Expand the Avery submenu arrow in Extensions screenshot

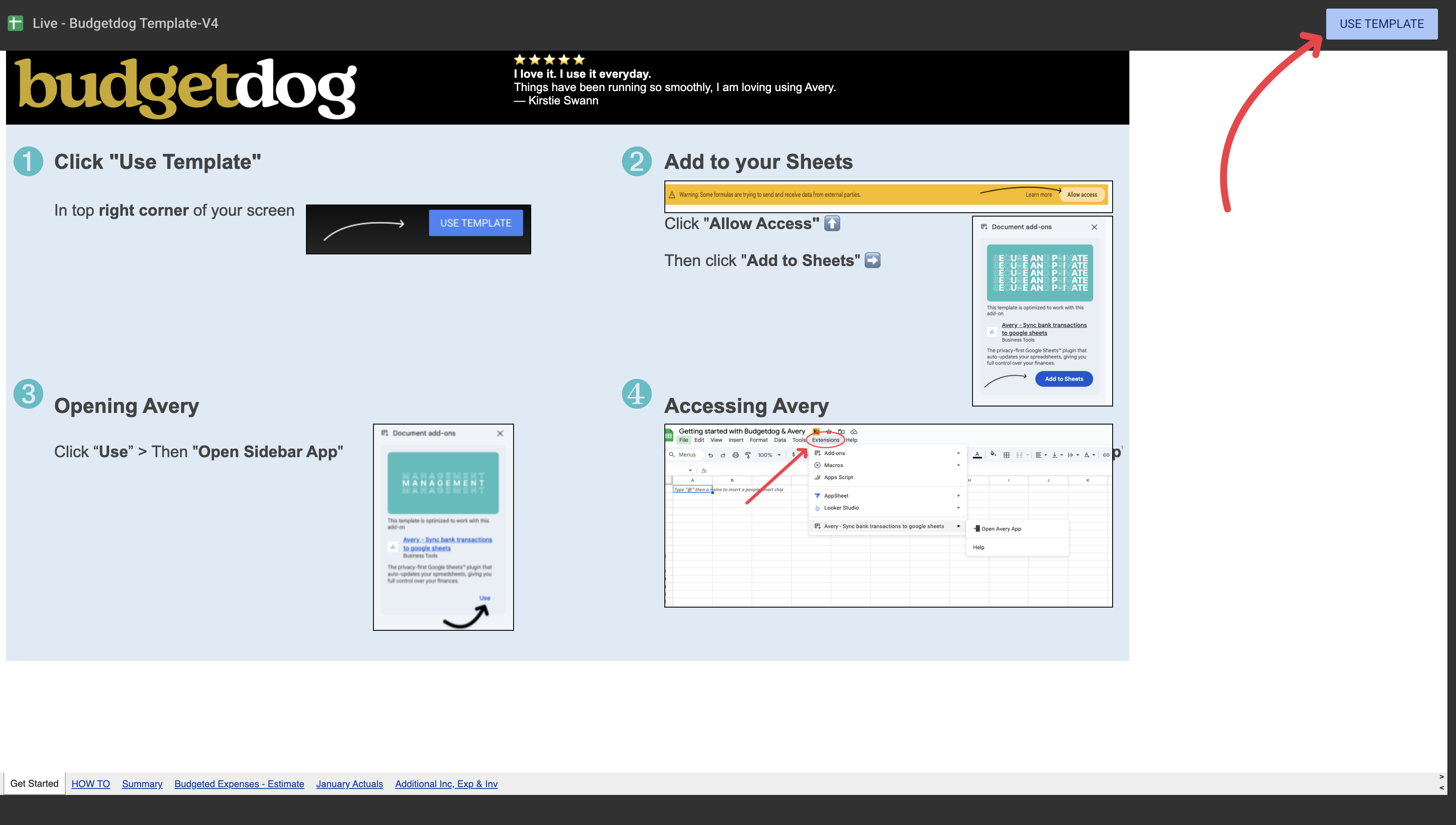tap(959, 526)
